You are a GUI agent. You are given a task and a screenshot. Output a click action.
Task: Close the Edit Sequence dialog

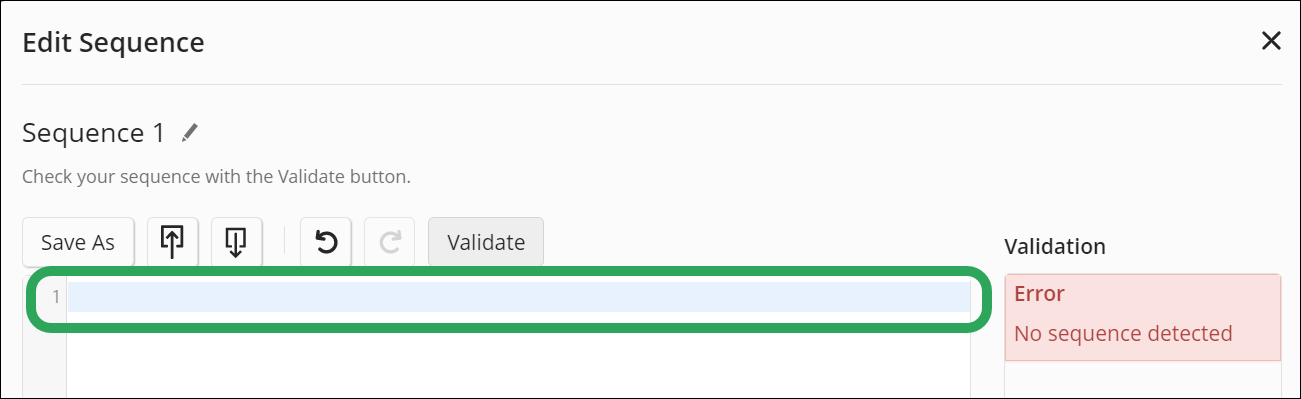pyautogui.click(x=1271, y=41)
